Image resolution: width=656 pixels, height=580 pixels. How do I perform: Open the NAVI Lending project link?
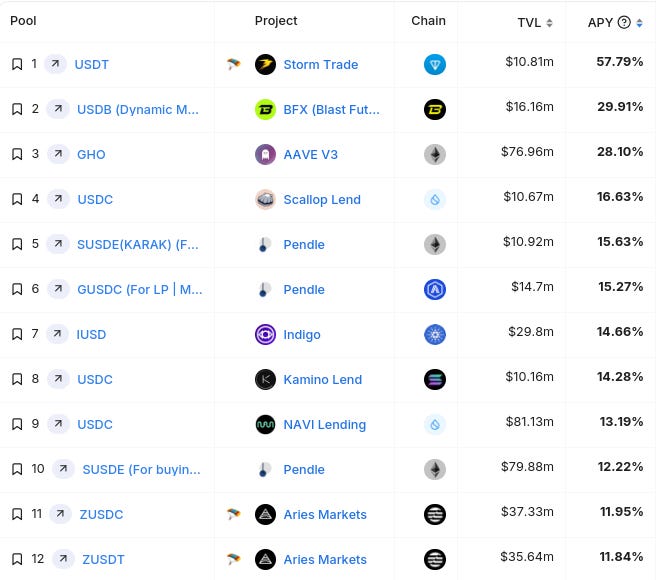tap(325, 424)
